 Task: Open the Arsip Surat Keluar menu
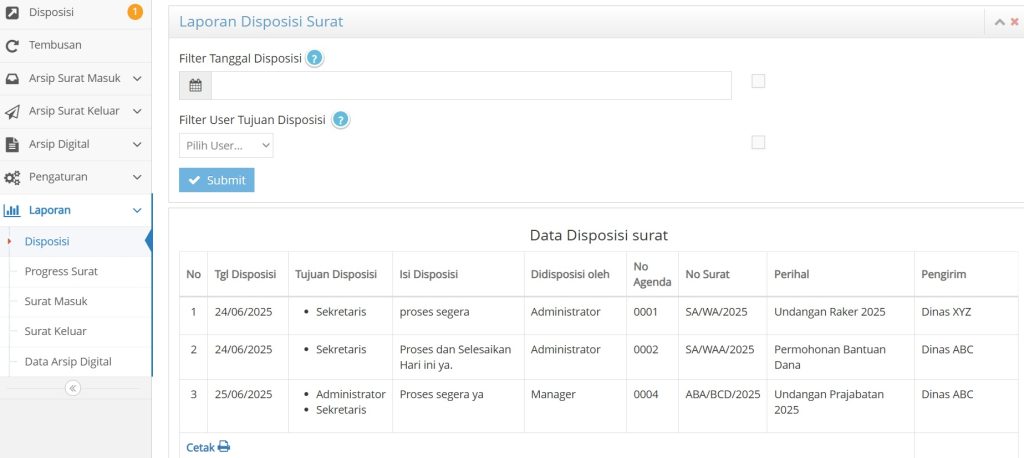[75, 111]
